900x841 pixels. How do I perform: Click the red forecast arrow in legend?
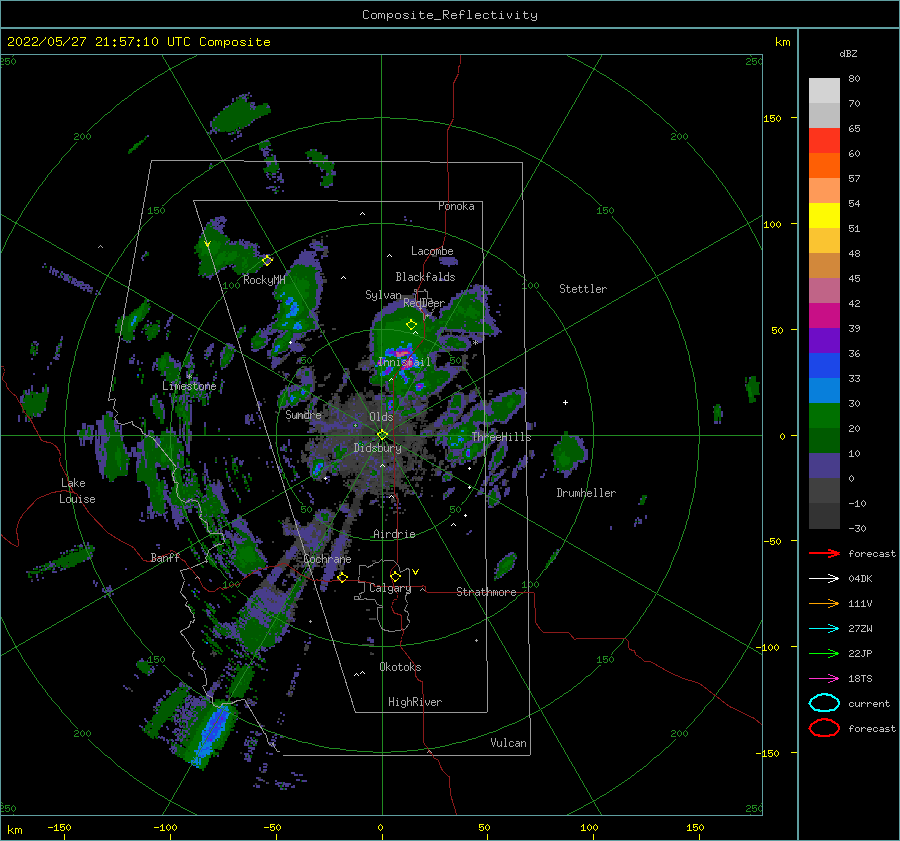click(x=824, y=553)
